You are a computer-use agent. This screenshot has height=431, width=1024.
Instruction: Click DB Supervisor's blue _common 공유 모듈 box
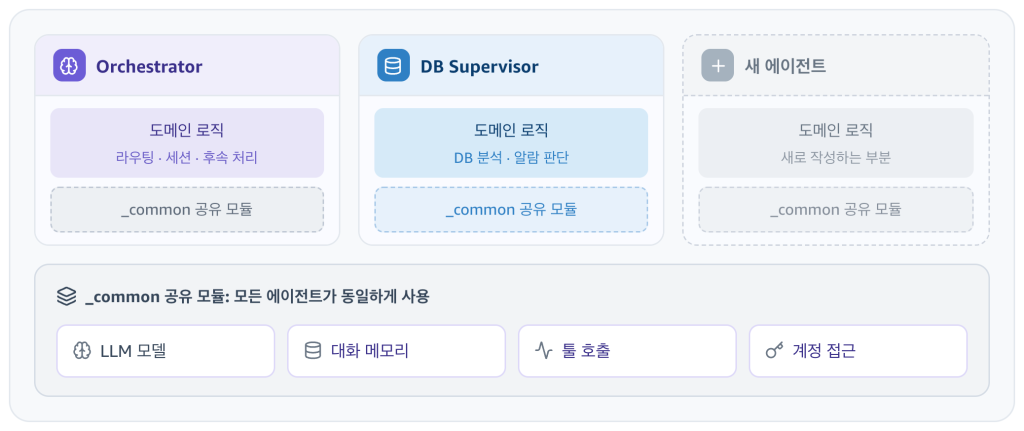(x=511, y=210)
